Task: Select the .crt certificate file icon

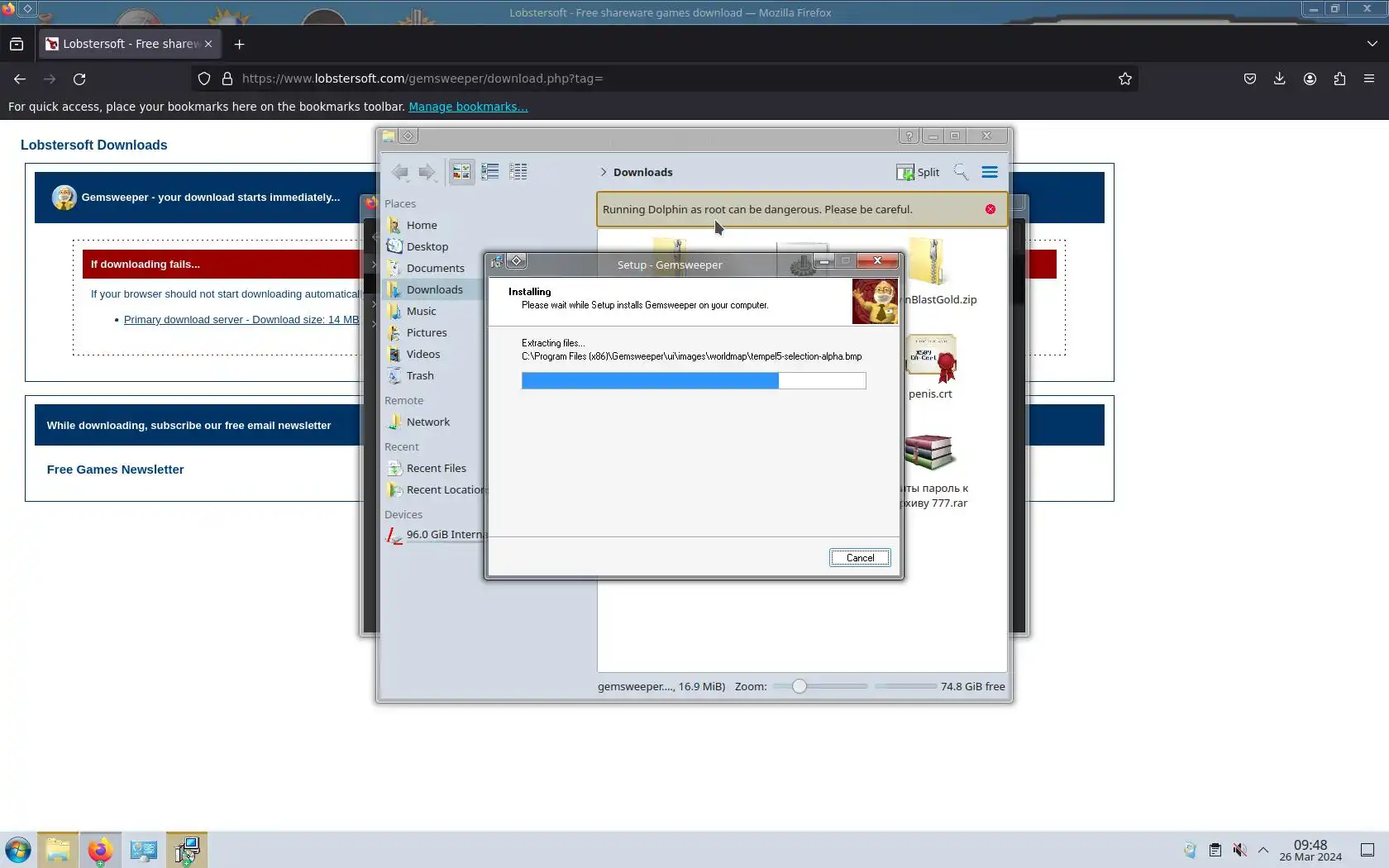Action: coord(932,359)
